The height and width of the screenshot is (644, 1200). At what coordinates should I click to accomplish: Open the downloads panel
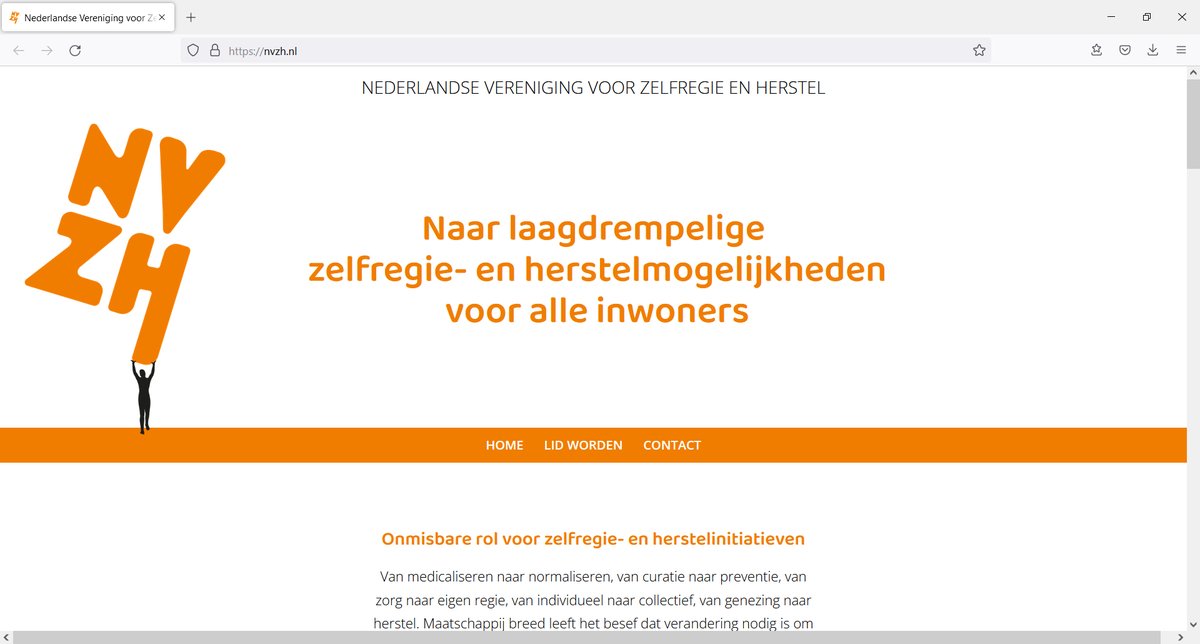pyautogui.click(x=1152, y=49)
